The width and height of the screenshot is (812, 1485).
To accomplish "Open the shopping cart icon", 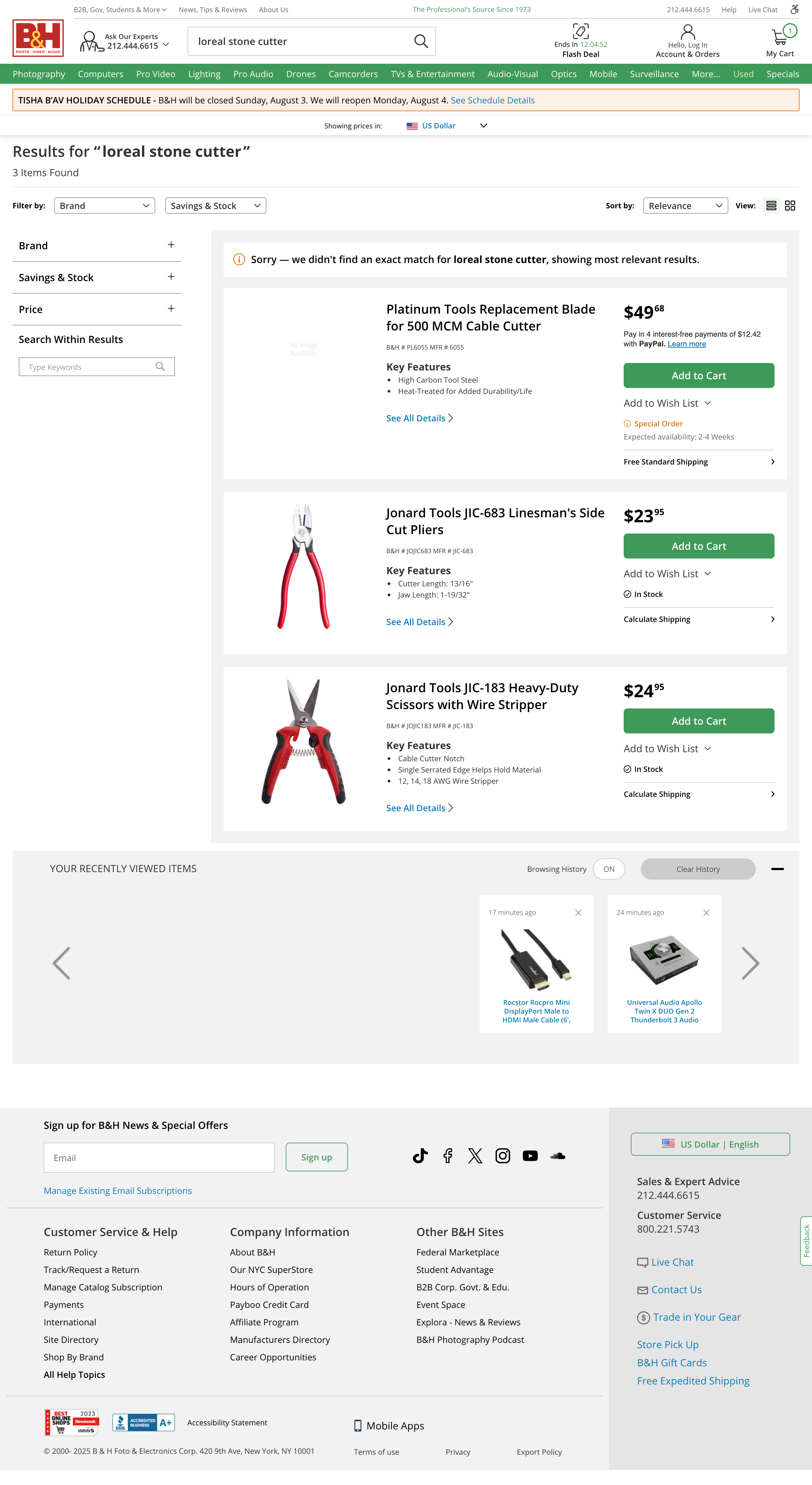I will click(780, 37).
